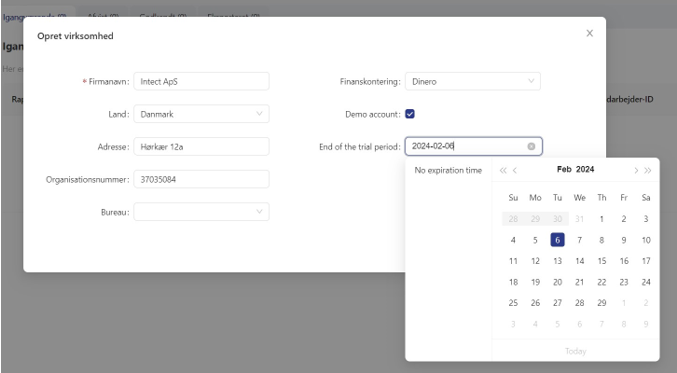
Task: Focus the Organisationsnummer input field
Action: point(201,179)
